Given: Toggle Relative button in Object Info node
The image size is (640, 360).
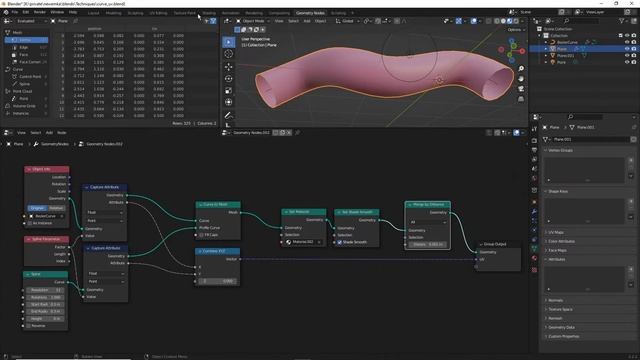Looking at the screenshot, I should click(56, 208).
